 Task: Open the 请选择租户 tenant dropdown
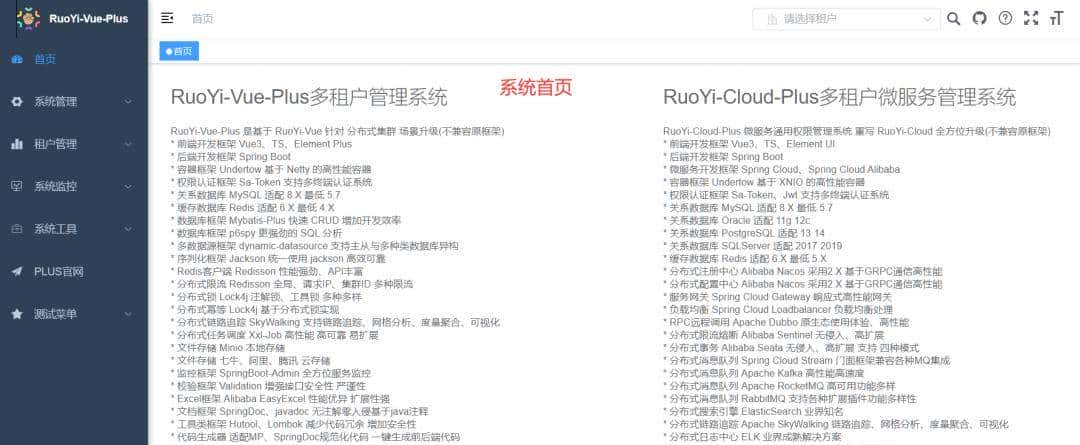pos(847,19)
